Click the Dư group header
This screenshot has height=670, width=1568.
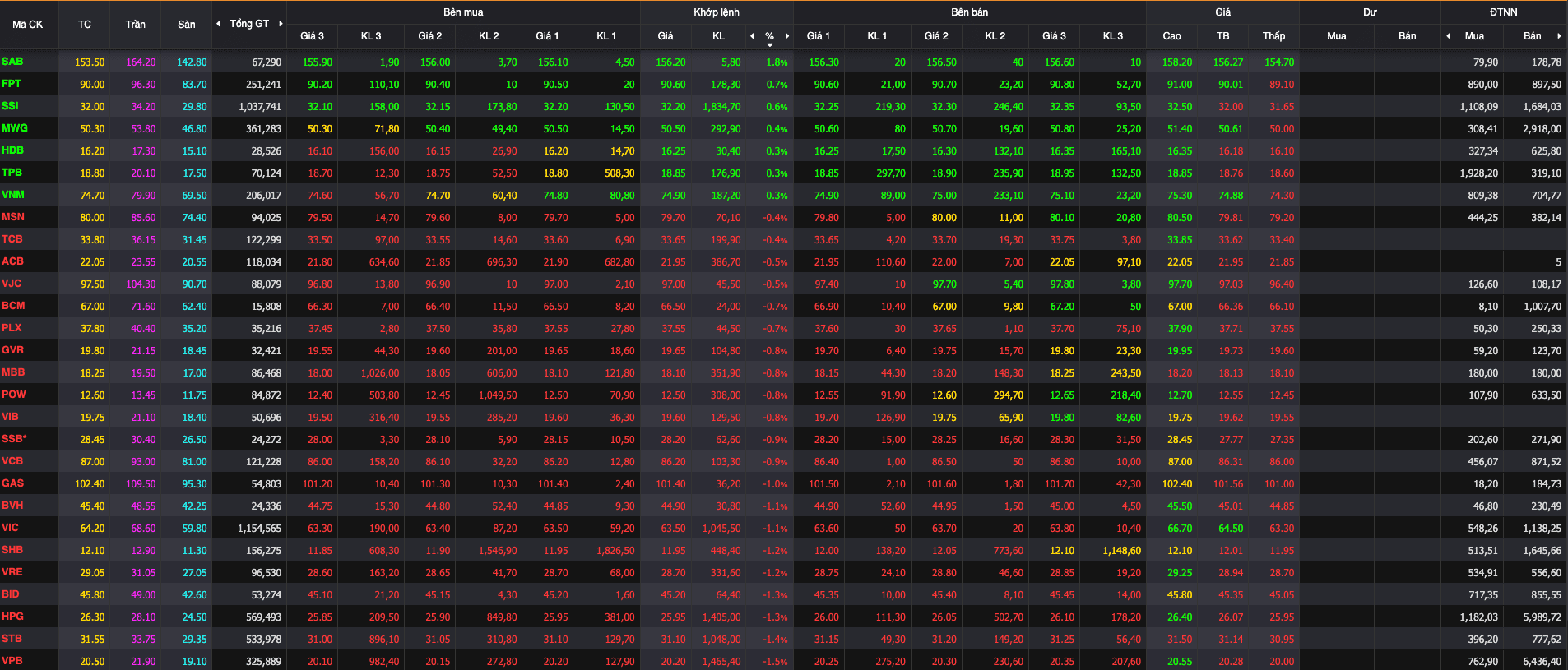tap(1370, 12)
